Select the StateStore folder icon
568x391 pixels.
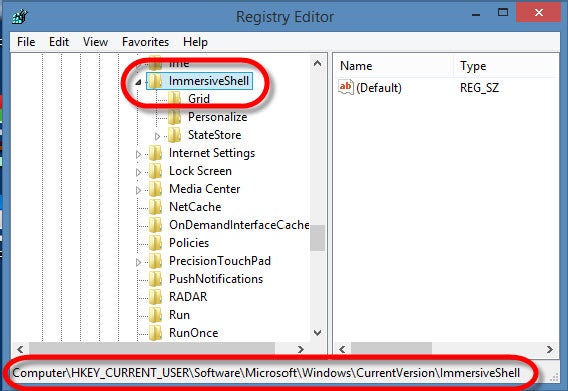point(175,135)
